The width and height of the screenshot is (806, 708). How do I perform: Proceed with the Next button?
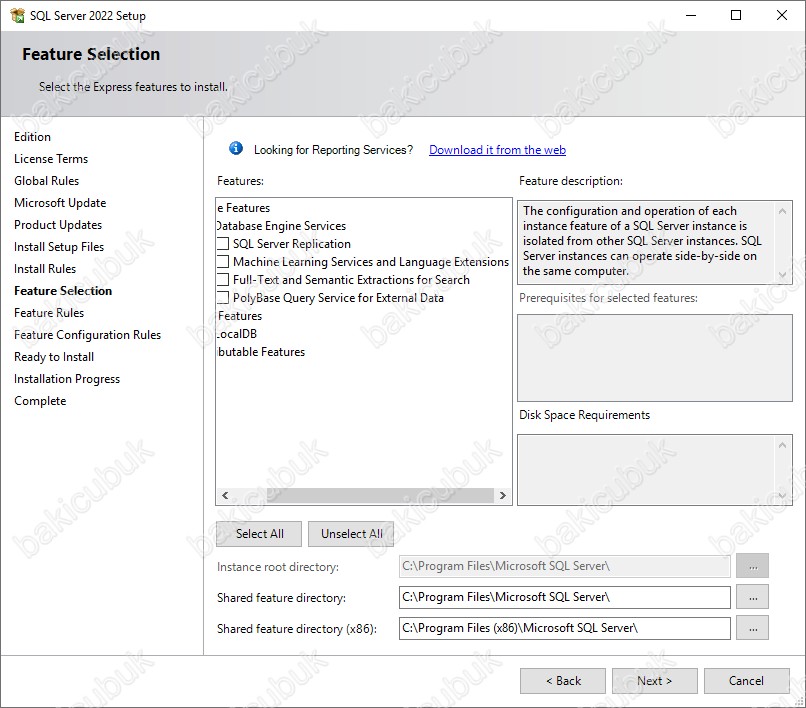click(654, 681)
